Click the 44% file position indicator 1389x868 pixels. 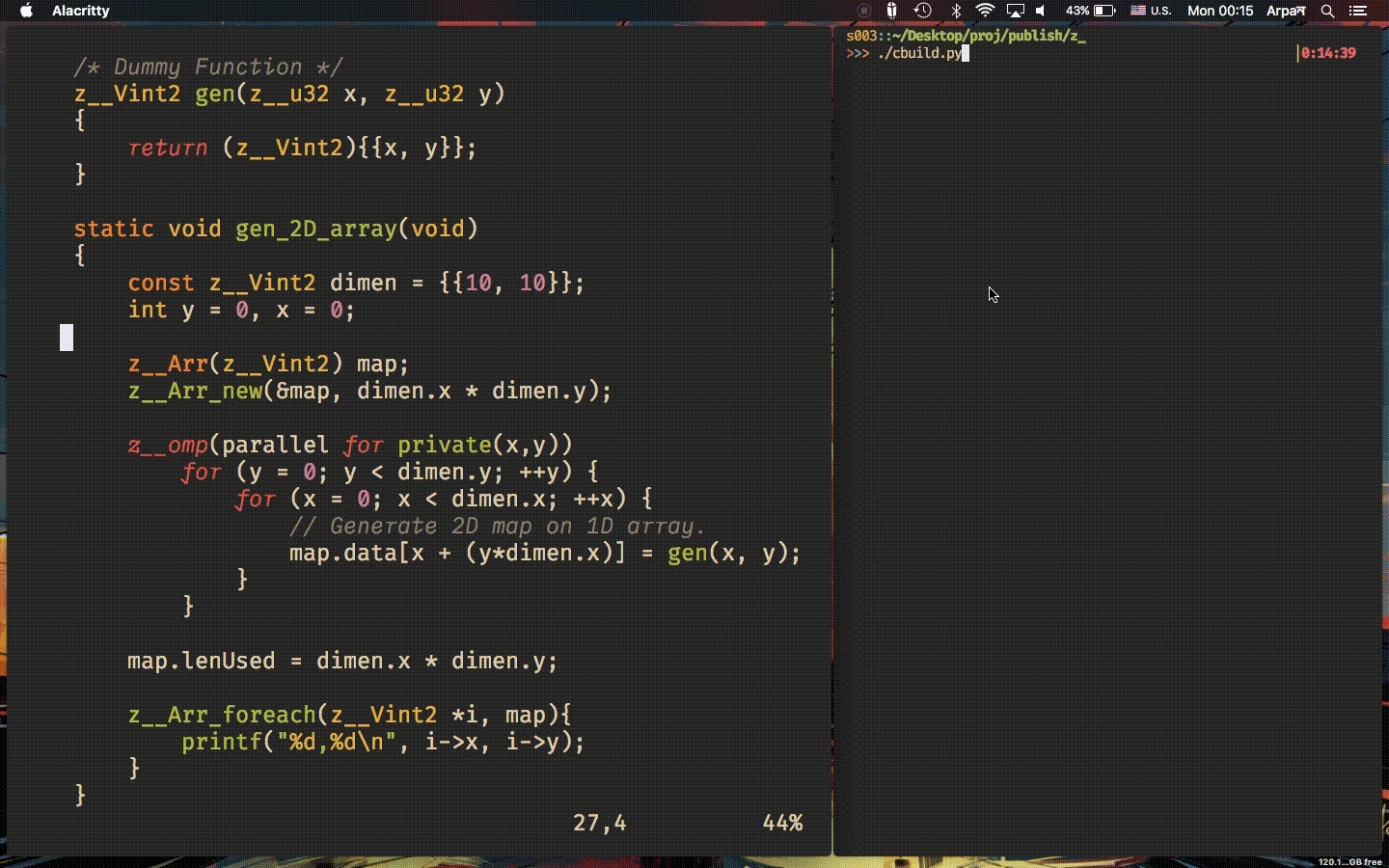click(x=782, y=823)
